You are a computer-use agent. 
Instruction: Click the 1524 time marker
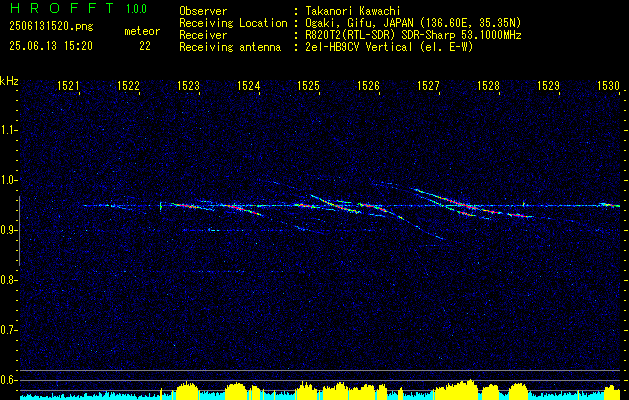(x=248, y=85)
